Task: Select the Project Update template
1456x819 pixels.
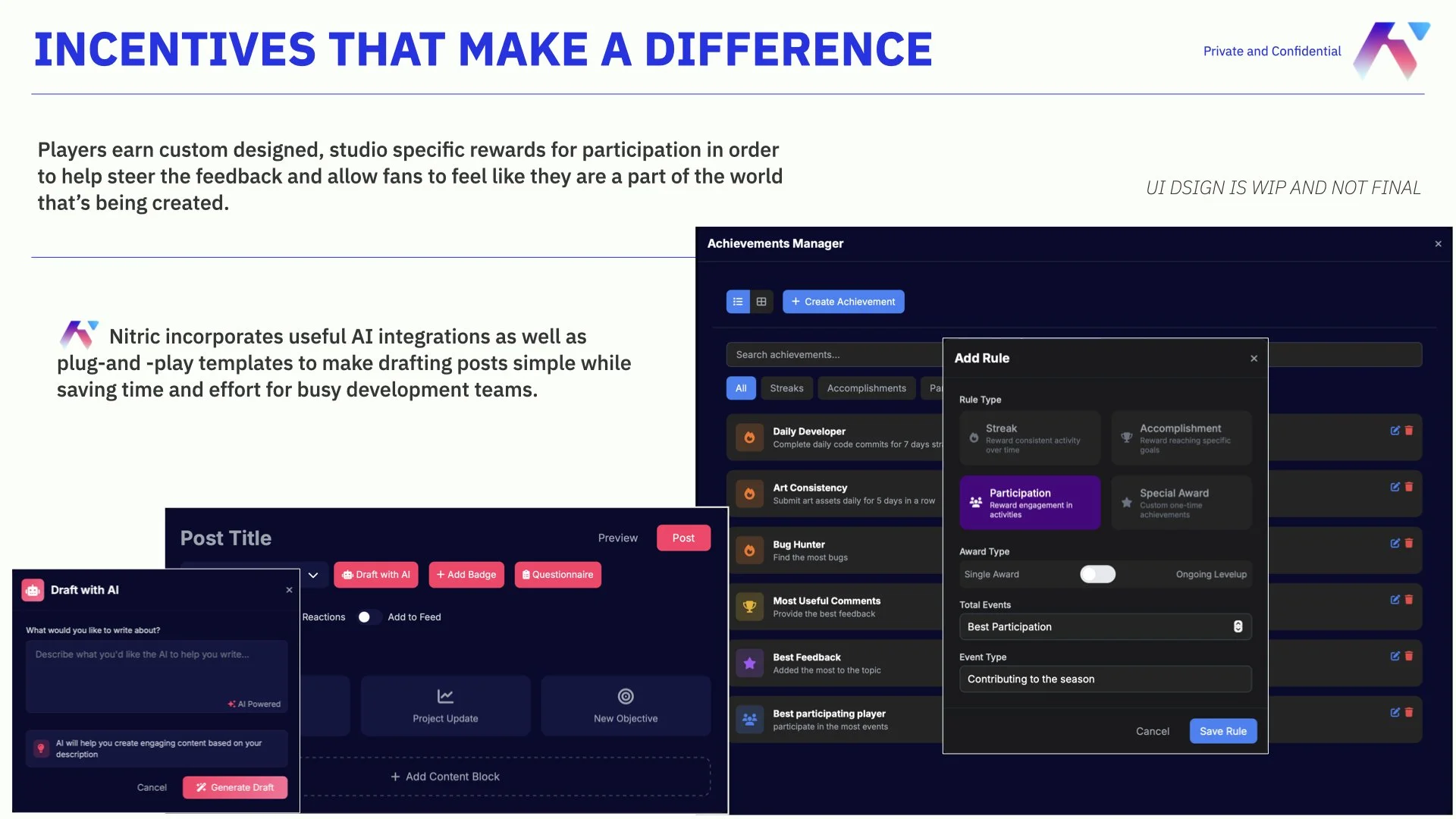Action: (445, 705)
